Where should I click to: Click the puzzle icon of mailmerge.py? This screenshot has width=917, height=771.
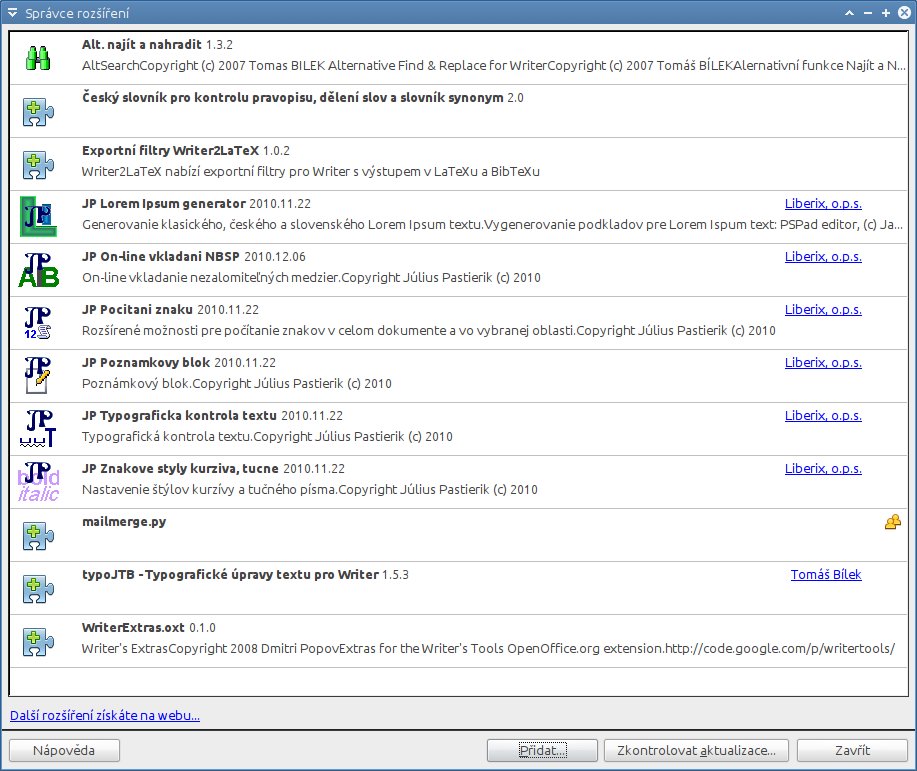point(38,535)
